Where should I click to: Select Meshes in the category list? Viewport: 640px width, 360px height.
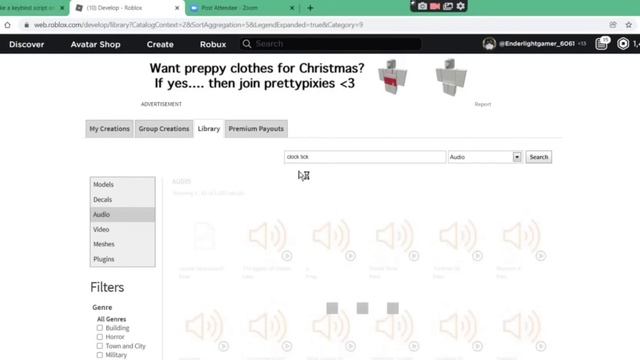click(122, 244)
